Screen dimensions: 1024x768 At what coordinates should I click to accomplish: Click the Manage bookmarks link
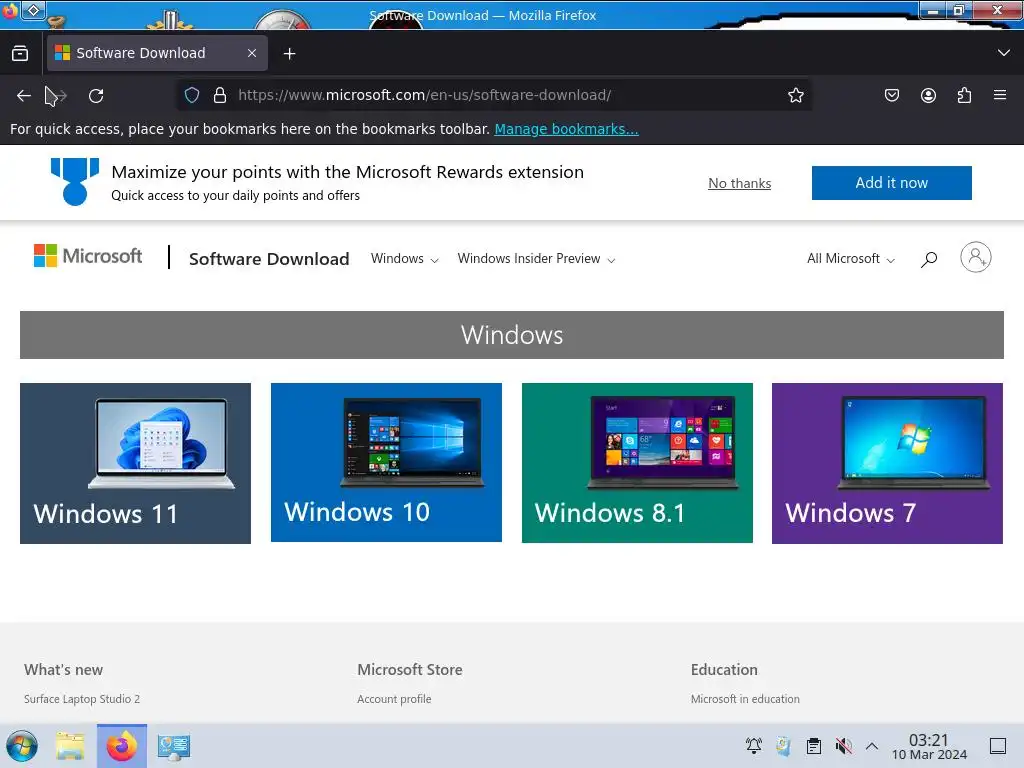pos(566,129)
